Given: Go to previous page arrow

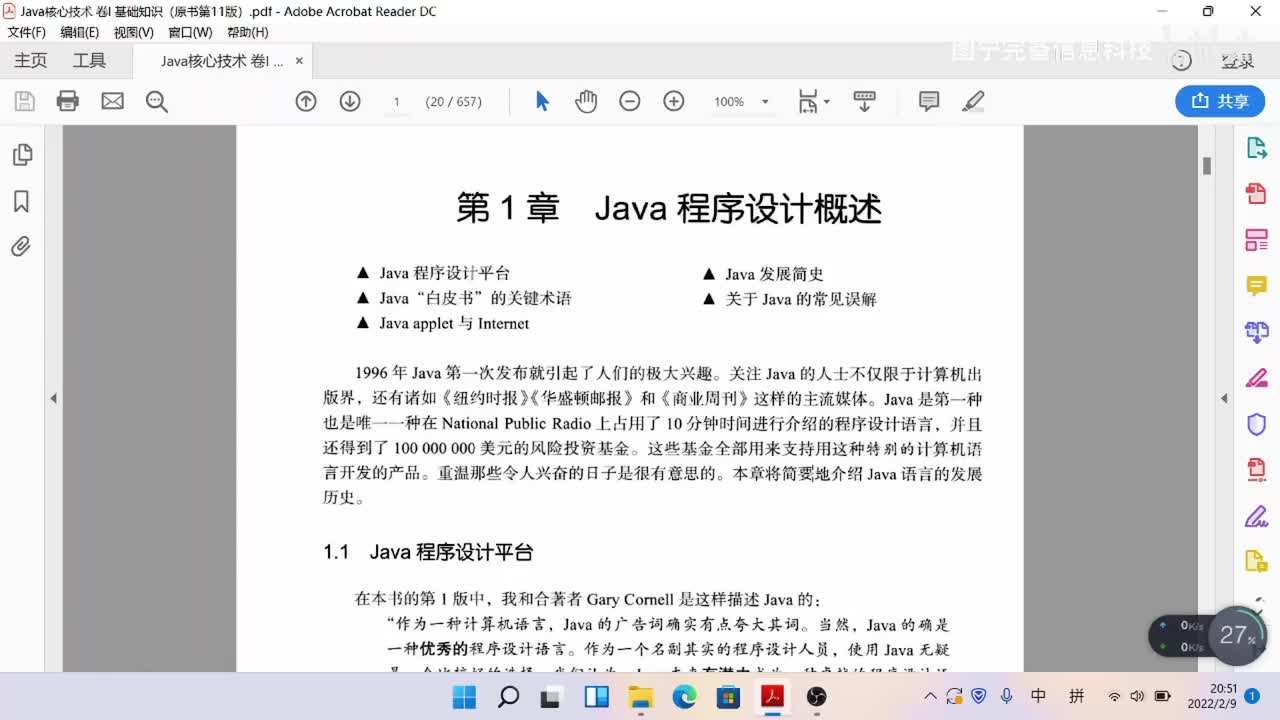Looking at the screenshot, I should click(306, 101).
